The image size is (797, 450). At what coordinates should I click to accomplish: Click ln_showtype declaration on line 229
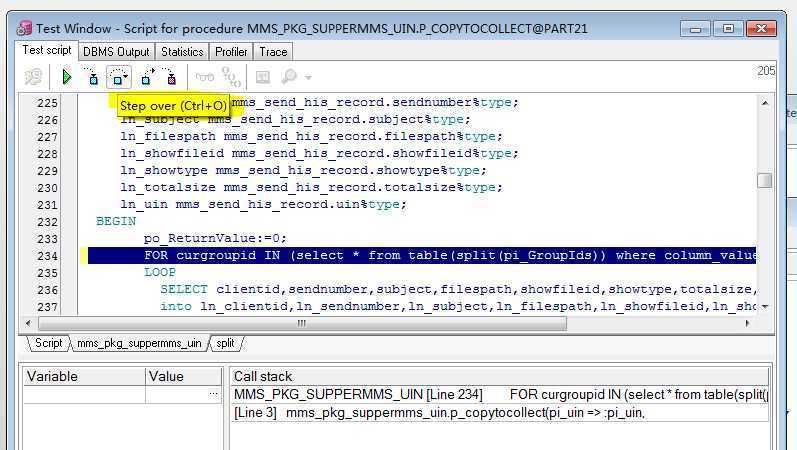tap(303, 170)
